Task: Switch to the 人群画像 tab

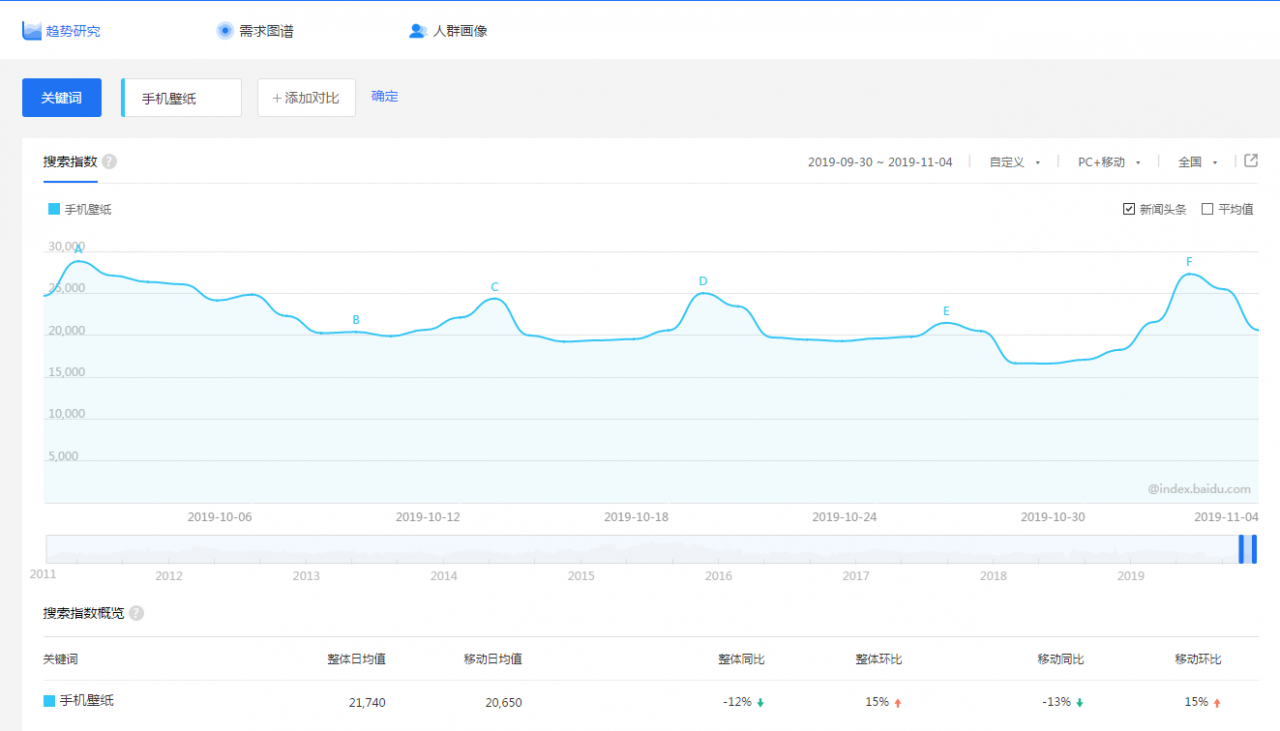Action: [x=448, y=31]
